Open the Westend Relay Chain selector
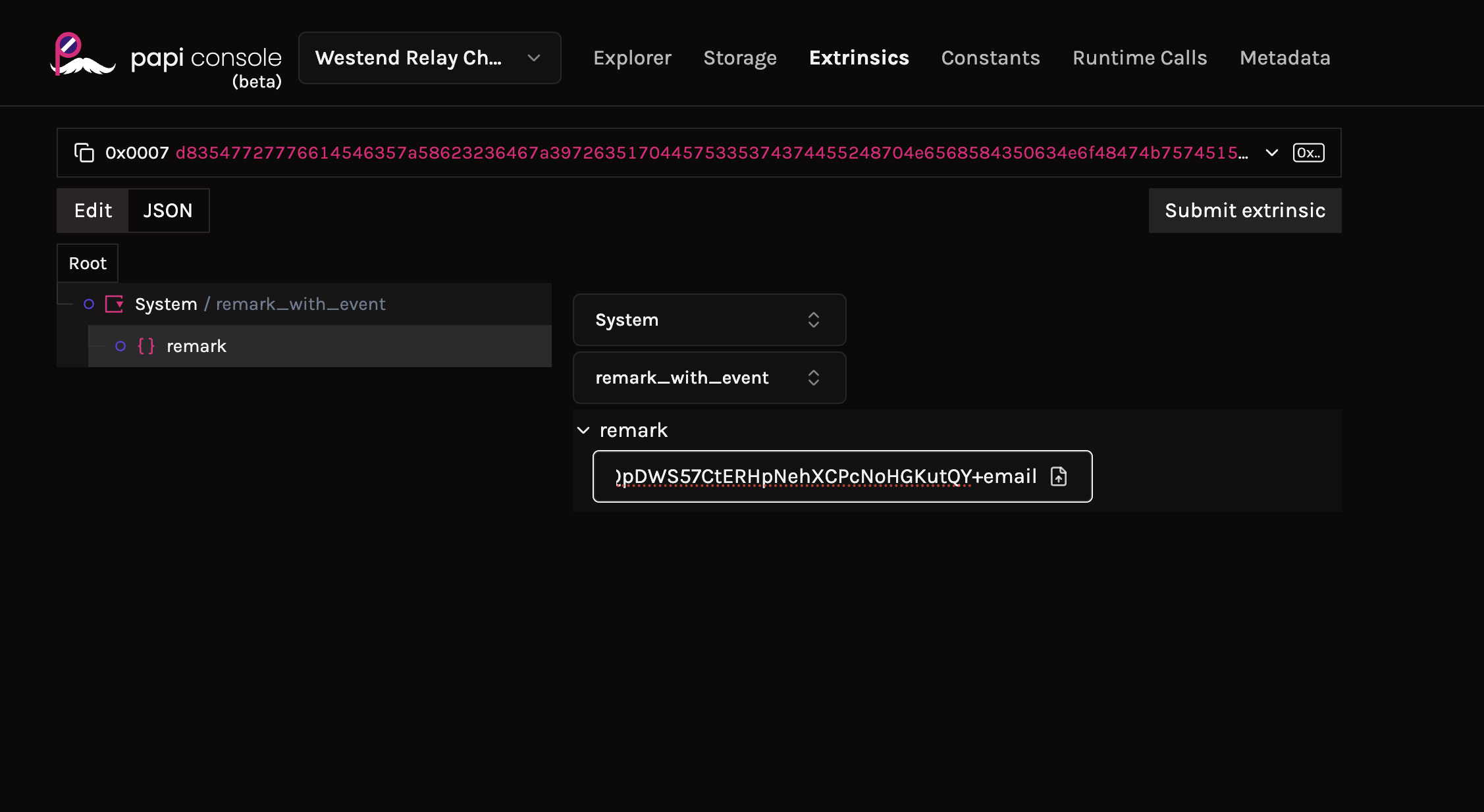 coord(429,58)
